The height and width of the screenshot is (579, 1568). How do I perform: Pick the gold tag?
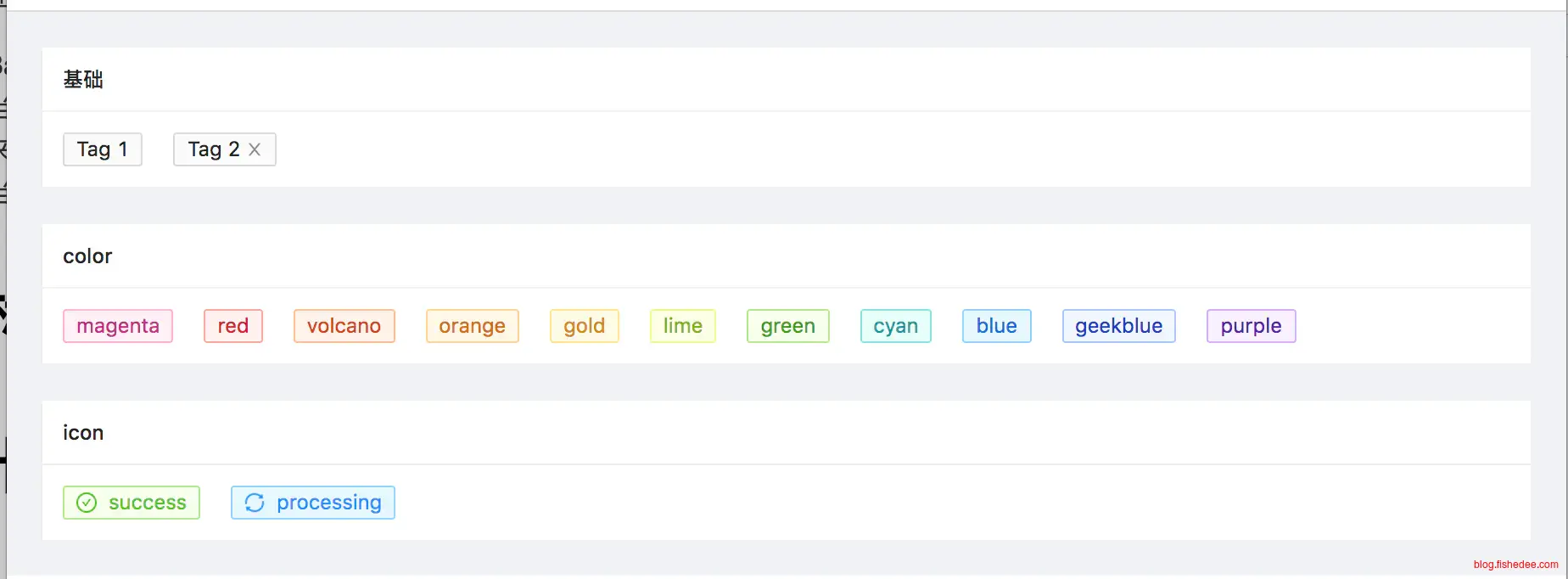click(x=585, y=326)
